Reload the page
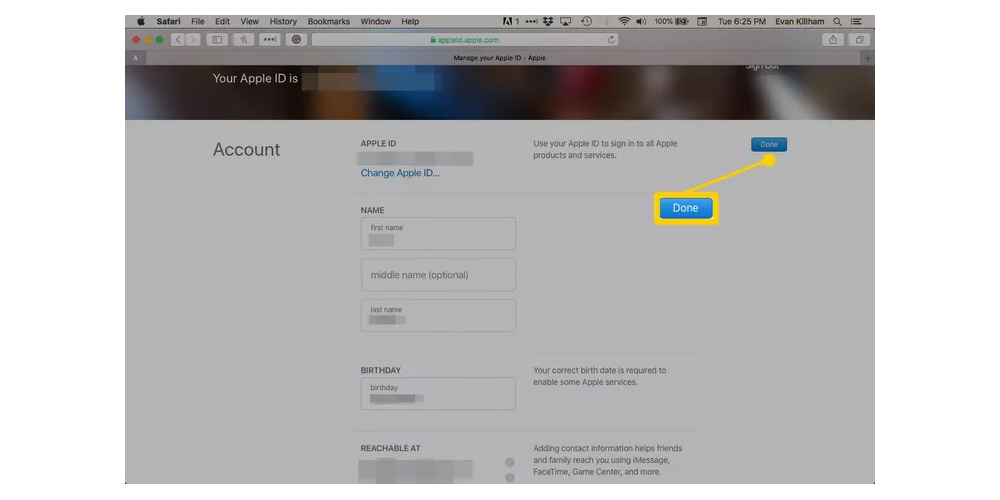1000x500 pixels. tap(611, 40)
